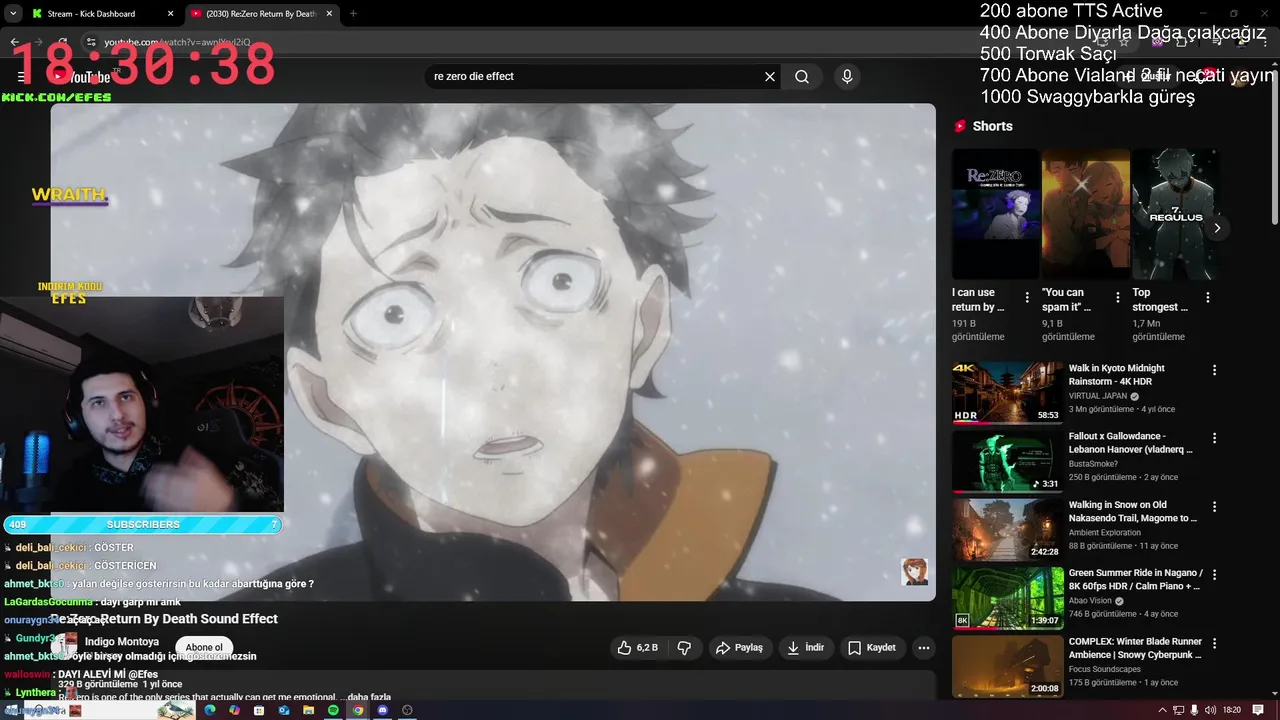Open menu for COMPLEX Winter Blade Runner video
The height and width of the screenshot is (720, 1280).
pyautogui.click(x=1215, y=643)
